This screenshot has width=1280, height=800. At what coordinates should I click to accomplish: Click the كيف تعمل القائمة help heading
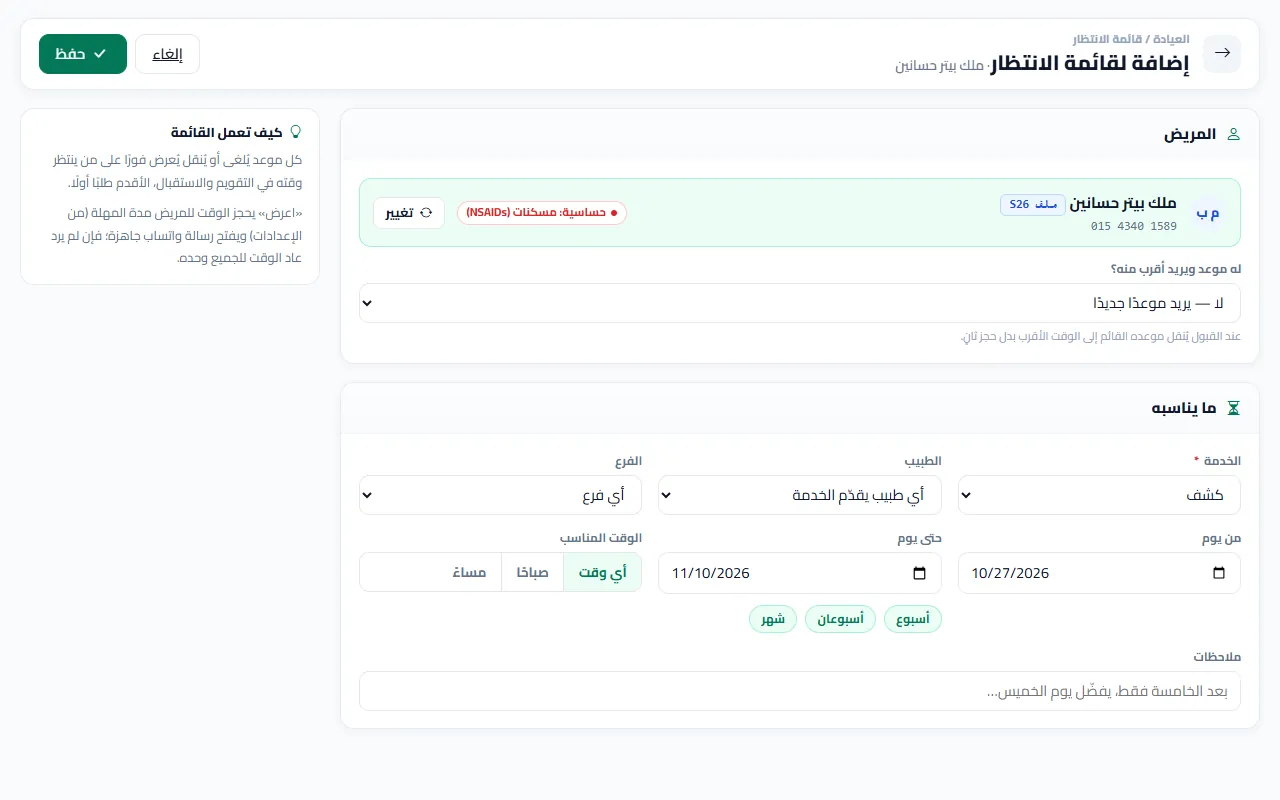[226, 132]
